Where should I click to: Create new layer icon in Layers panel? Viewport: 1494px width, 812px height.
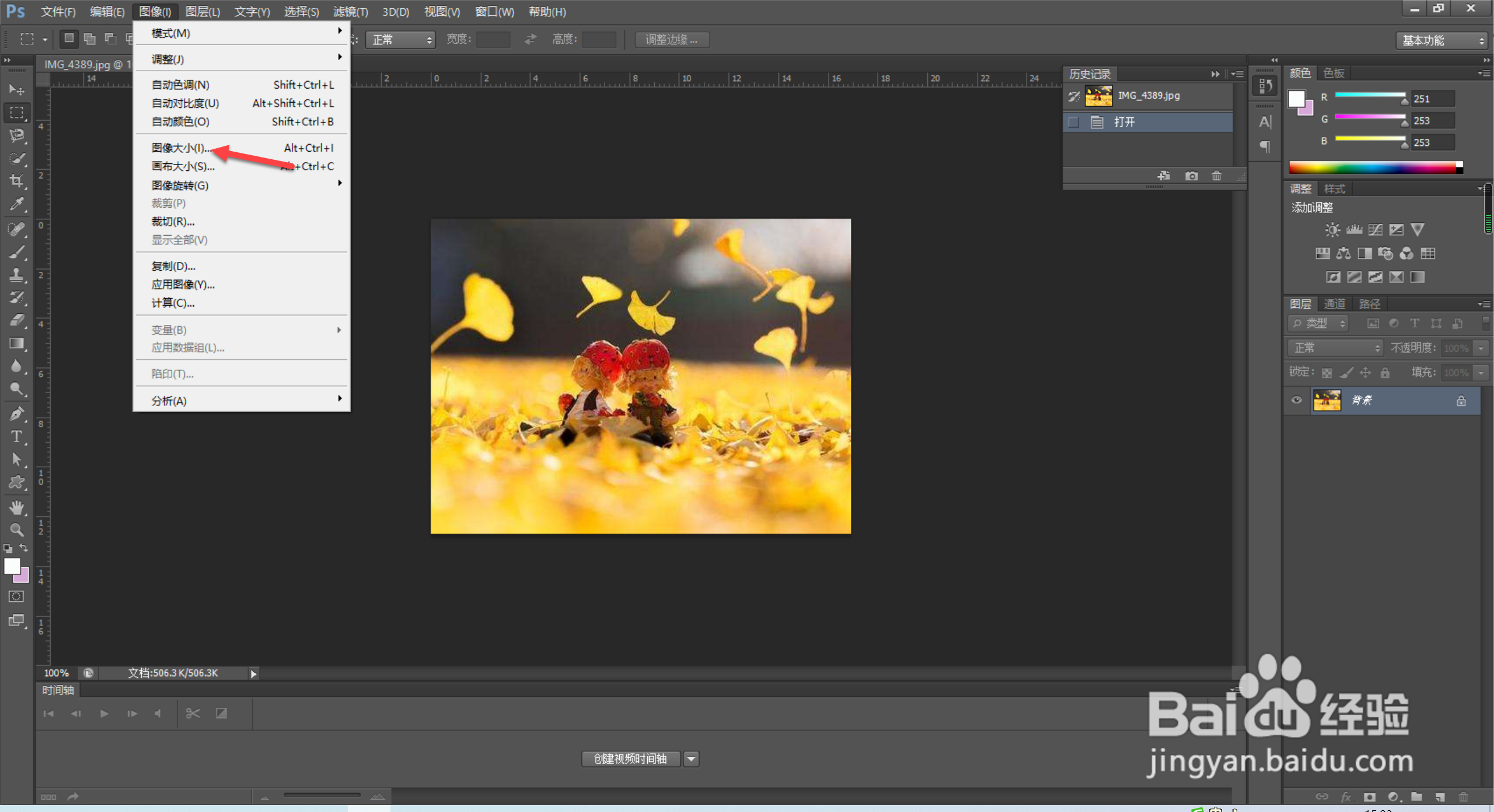(x=1440, y=797)
